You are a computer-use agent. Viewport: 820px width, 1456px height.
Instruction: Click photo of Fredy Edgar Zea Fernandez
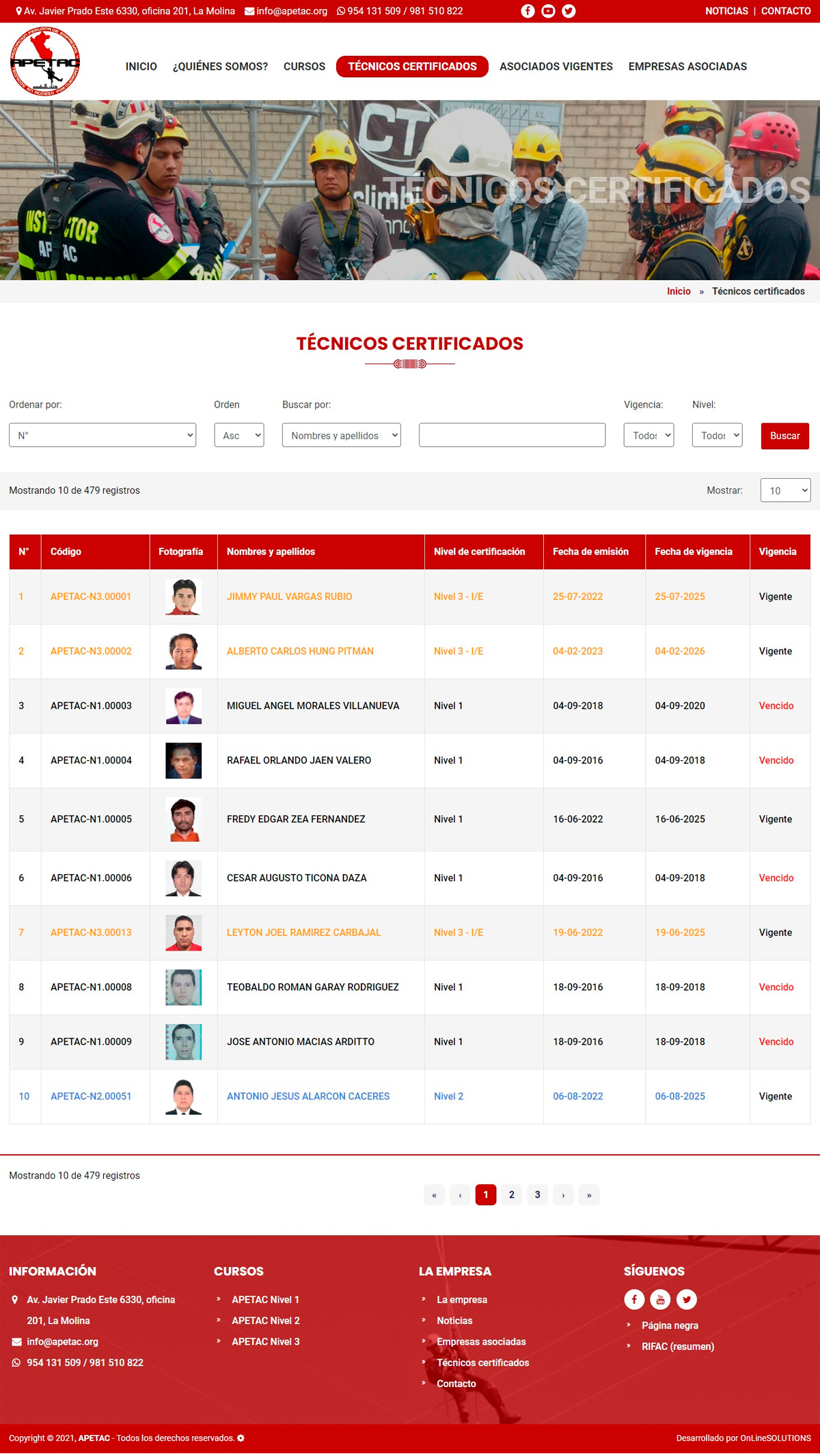(x=184, y=820)
